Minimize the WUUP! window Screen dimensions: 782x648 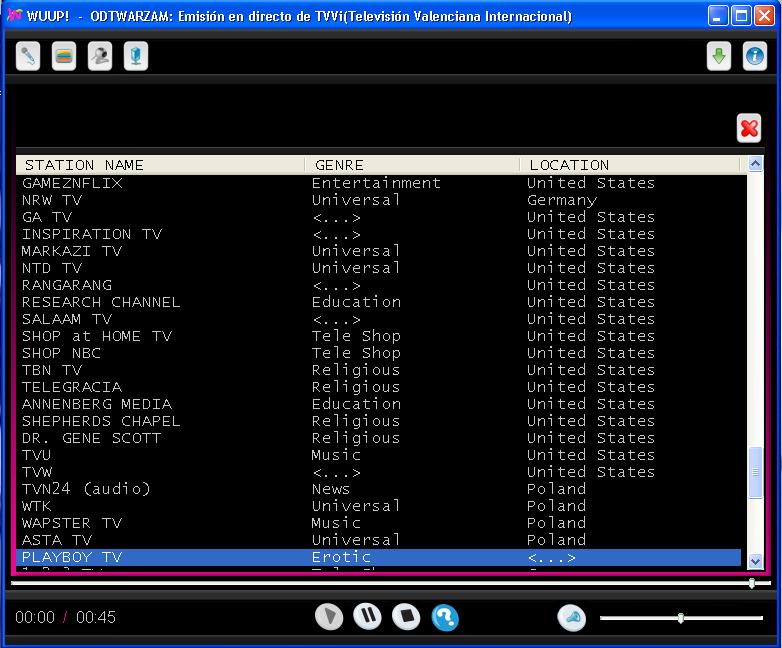[717, 16]
